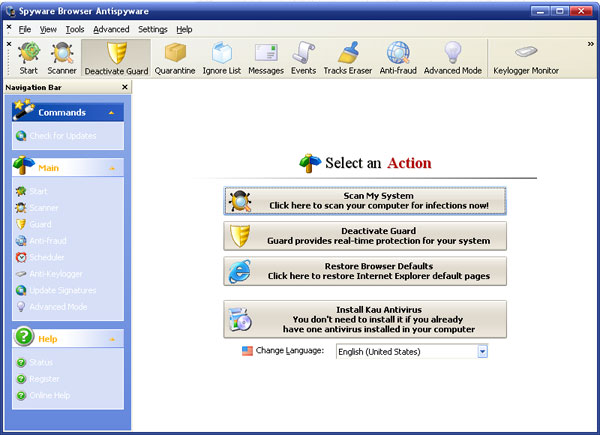Open the Messages envelope icon
Viewport: 600px width, 435px height.
(x=266, y=59)
